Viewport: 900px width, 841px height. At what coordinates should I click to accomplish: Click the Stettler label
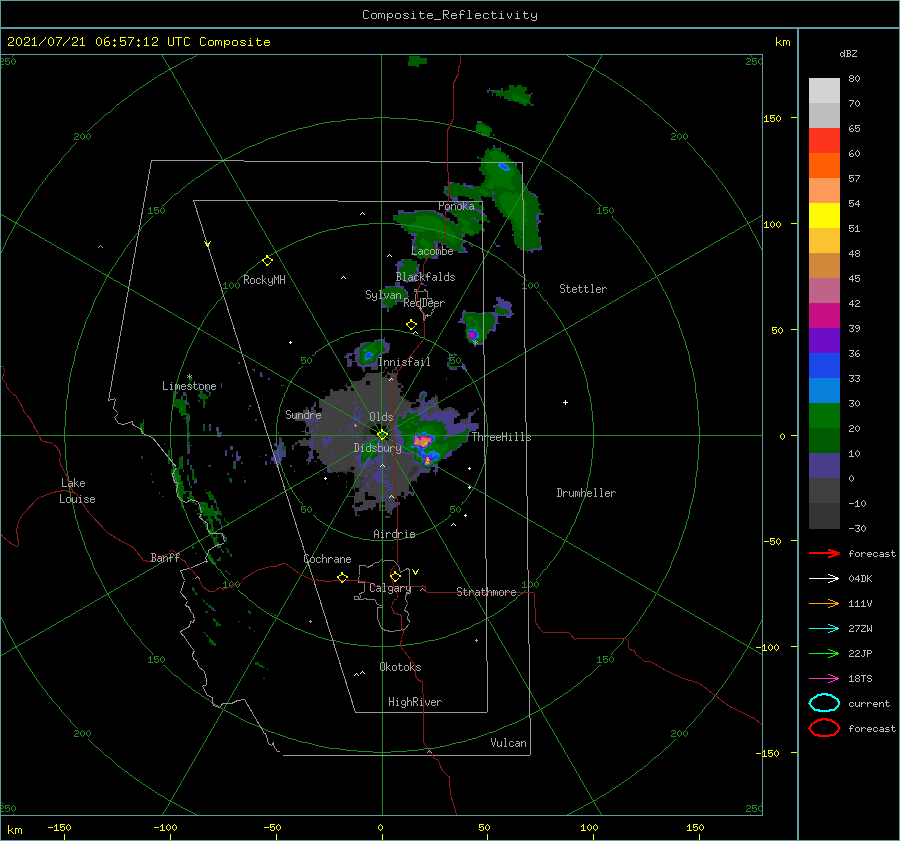point(583,289)
